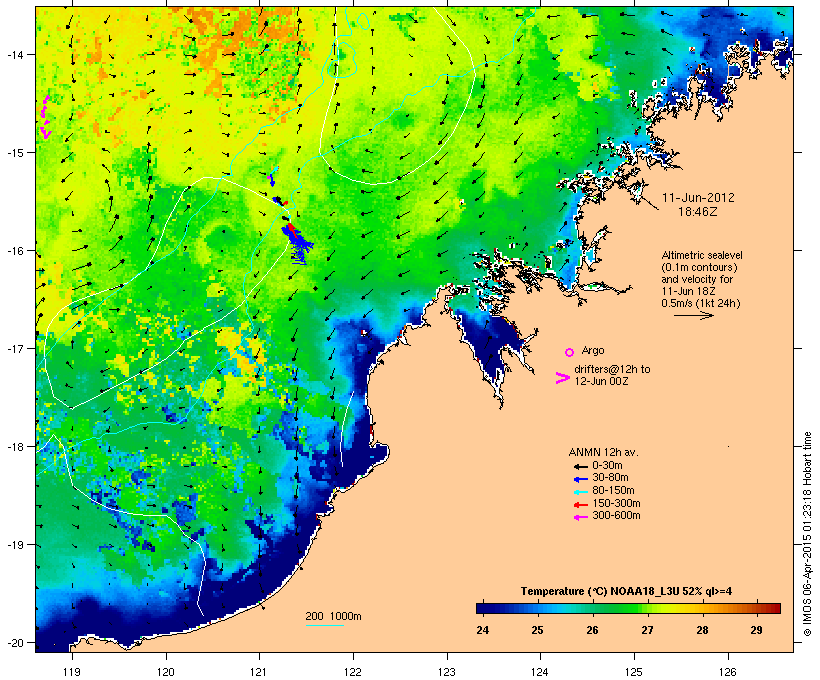Image resolution: width=820 pixels, height=680 pixels.
Task: Click the 300-600m depth label
Action: pos(616,516)
